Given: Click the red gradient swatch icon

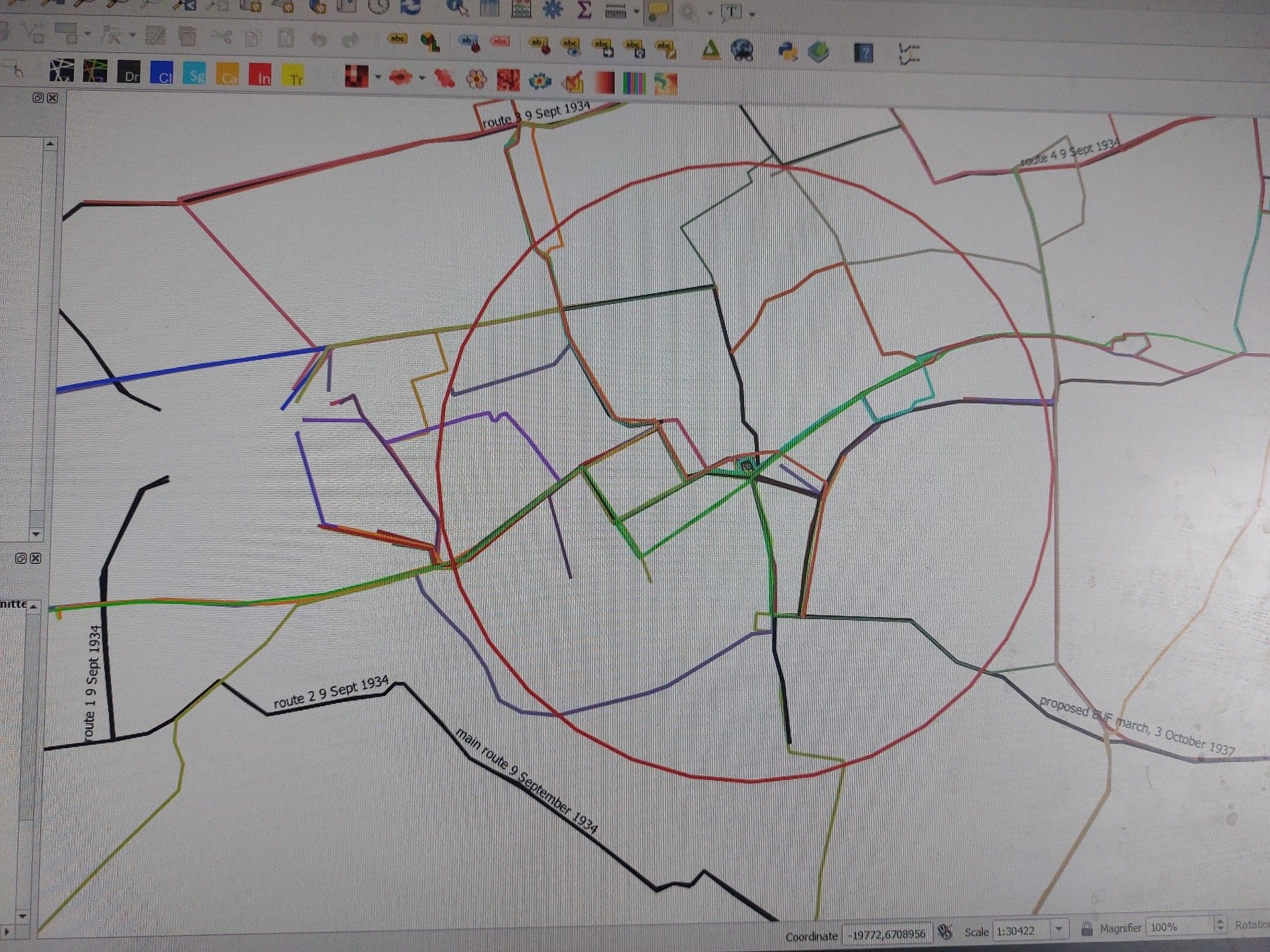Looking at the screenshot, I should [604, 83].
